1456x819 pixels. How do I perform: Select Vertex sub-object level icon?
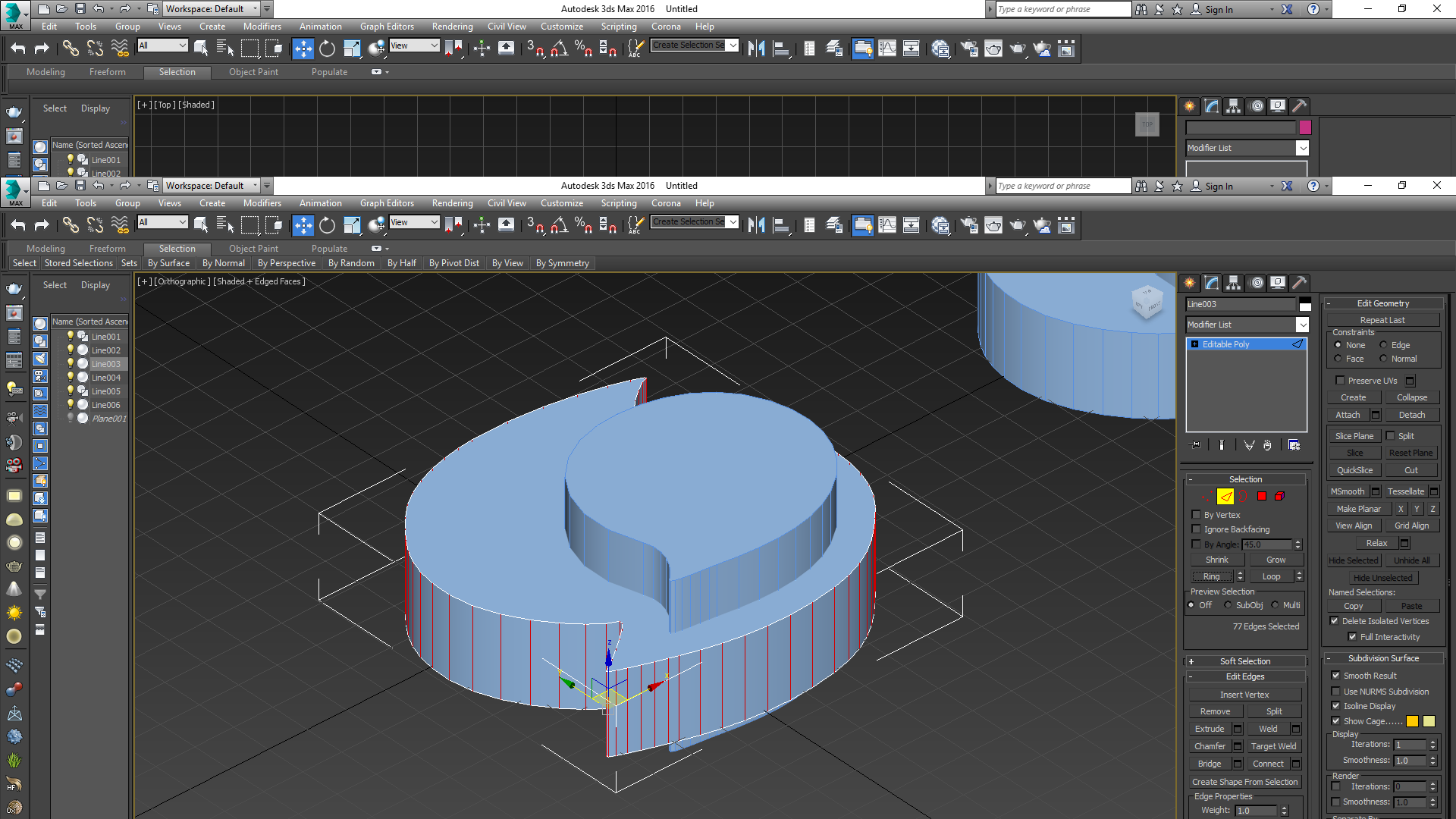[x=1207, y=497]
